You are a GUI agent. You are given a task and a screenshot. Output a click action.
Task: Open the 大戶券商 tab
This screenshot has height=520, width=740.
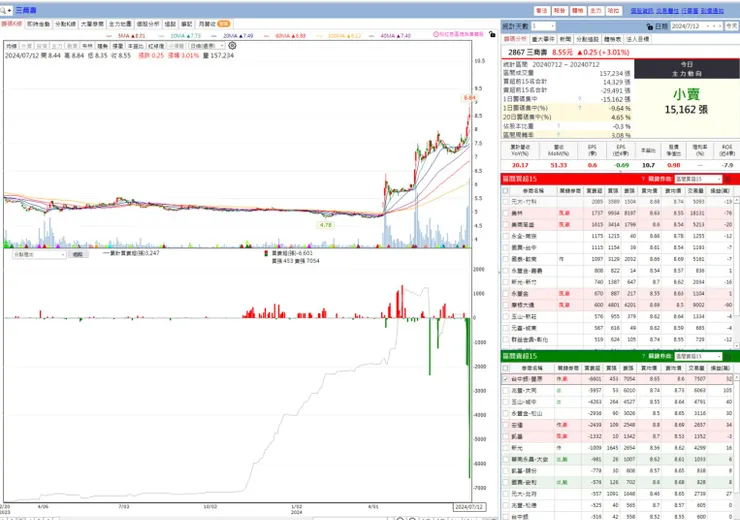92,24
